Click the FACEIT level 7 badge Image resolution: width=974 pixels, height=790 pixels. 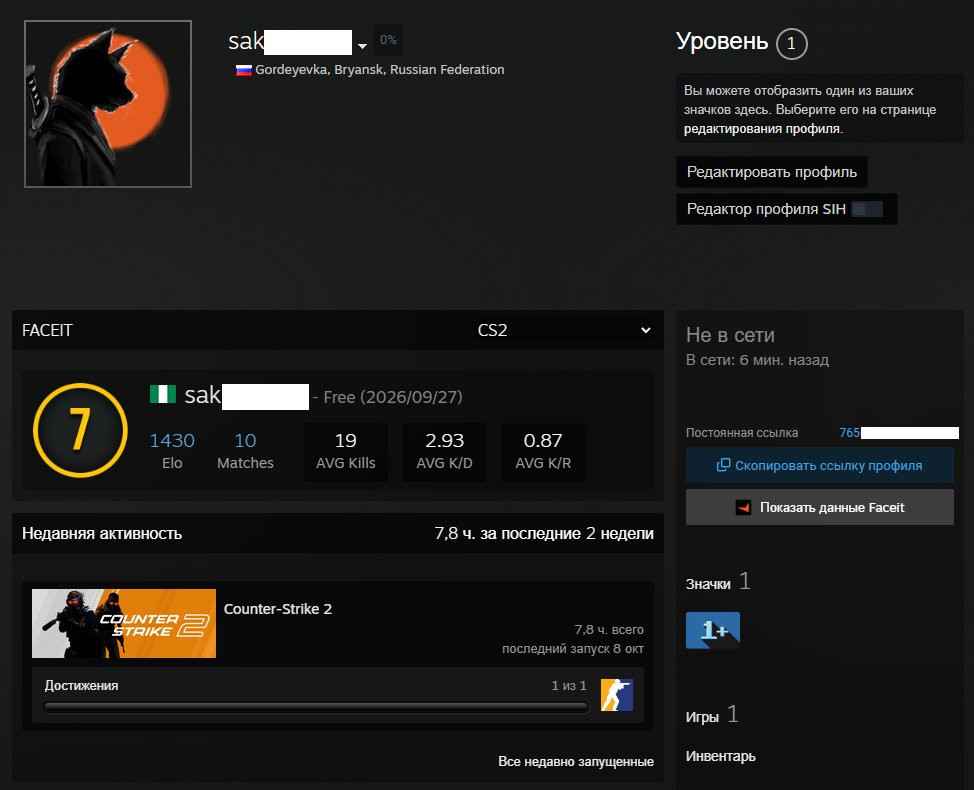(80, 430)
